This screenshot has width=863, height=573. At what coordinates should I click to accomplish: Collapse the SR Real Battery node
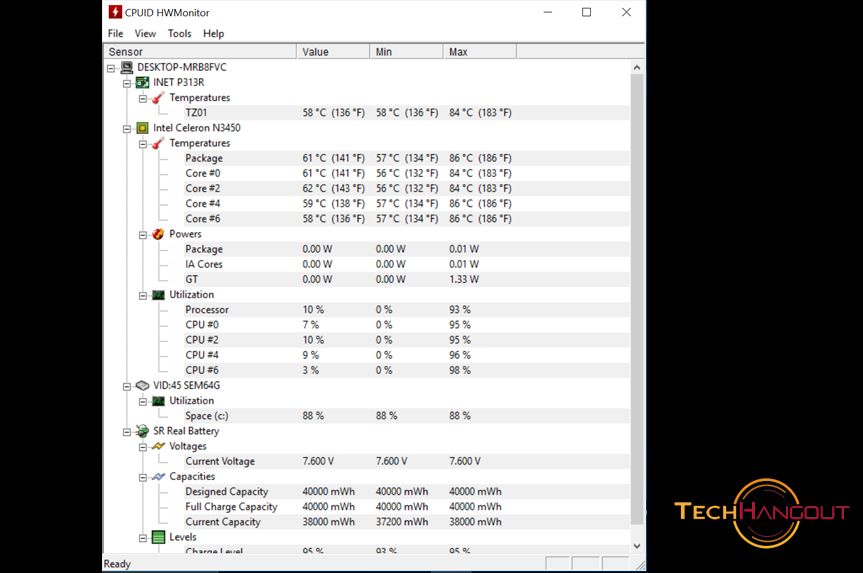coord(127,432)
